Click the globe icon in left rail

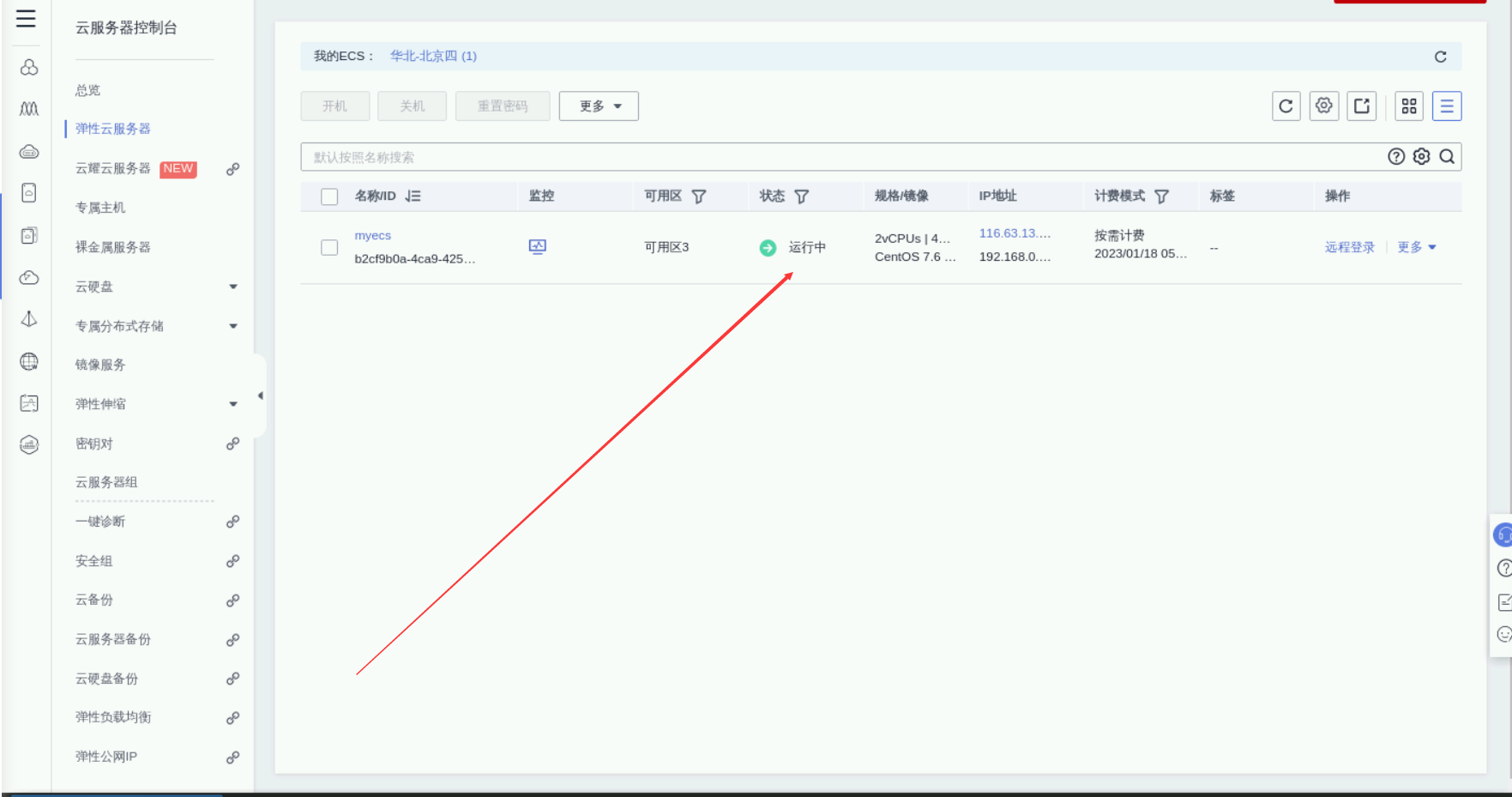coord(29,361)
